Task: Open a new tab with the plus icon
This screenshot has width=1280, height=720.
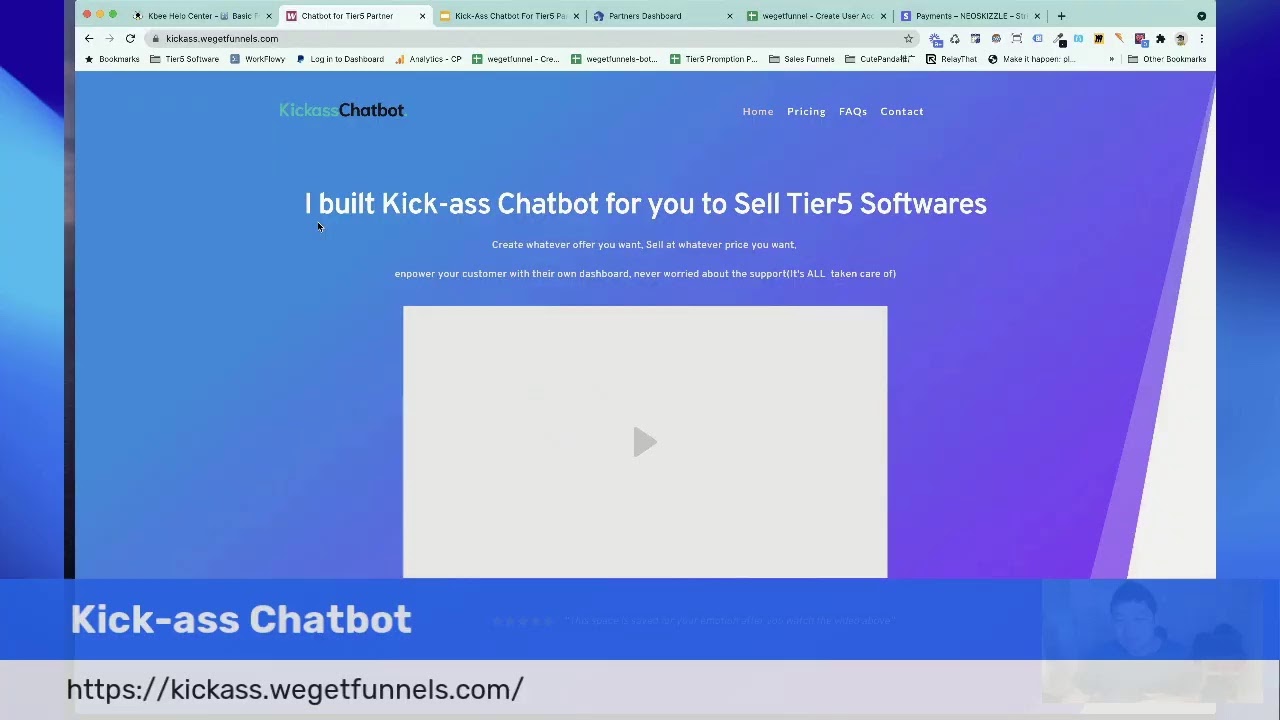Action: pyautogui.click(x=1061, y=16)
